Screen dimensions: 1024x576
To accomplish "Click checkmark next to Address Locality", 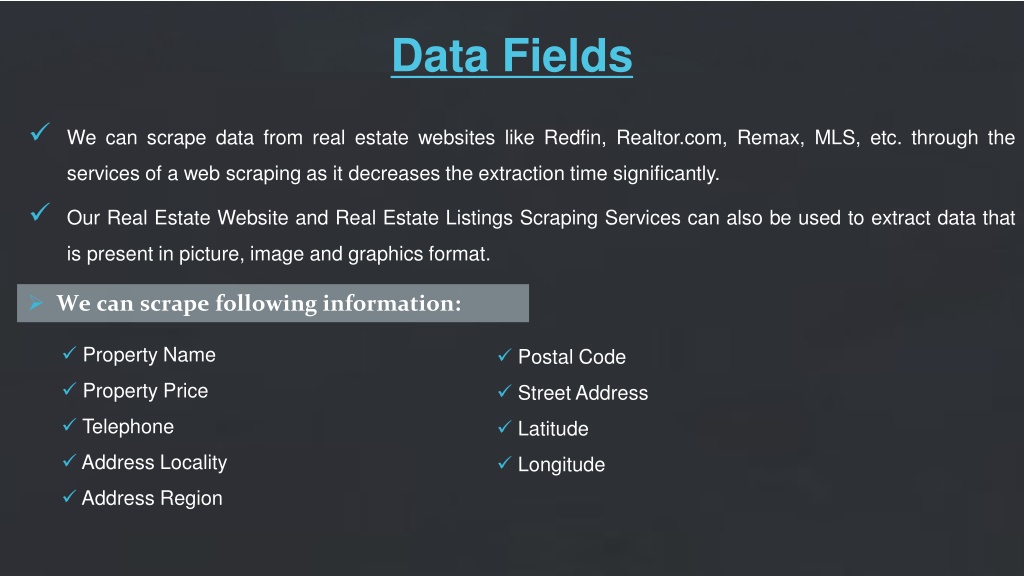I will point(69,460).
